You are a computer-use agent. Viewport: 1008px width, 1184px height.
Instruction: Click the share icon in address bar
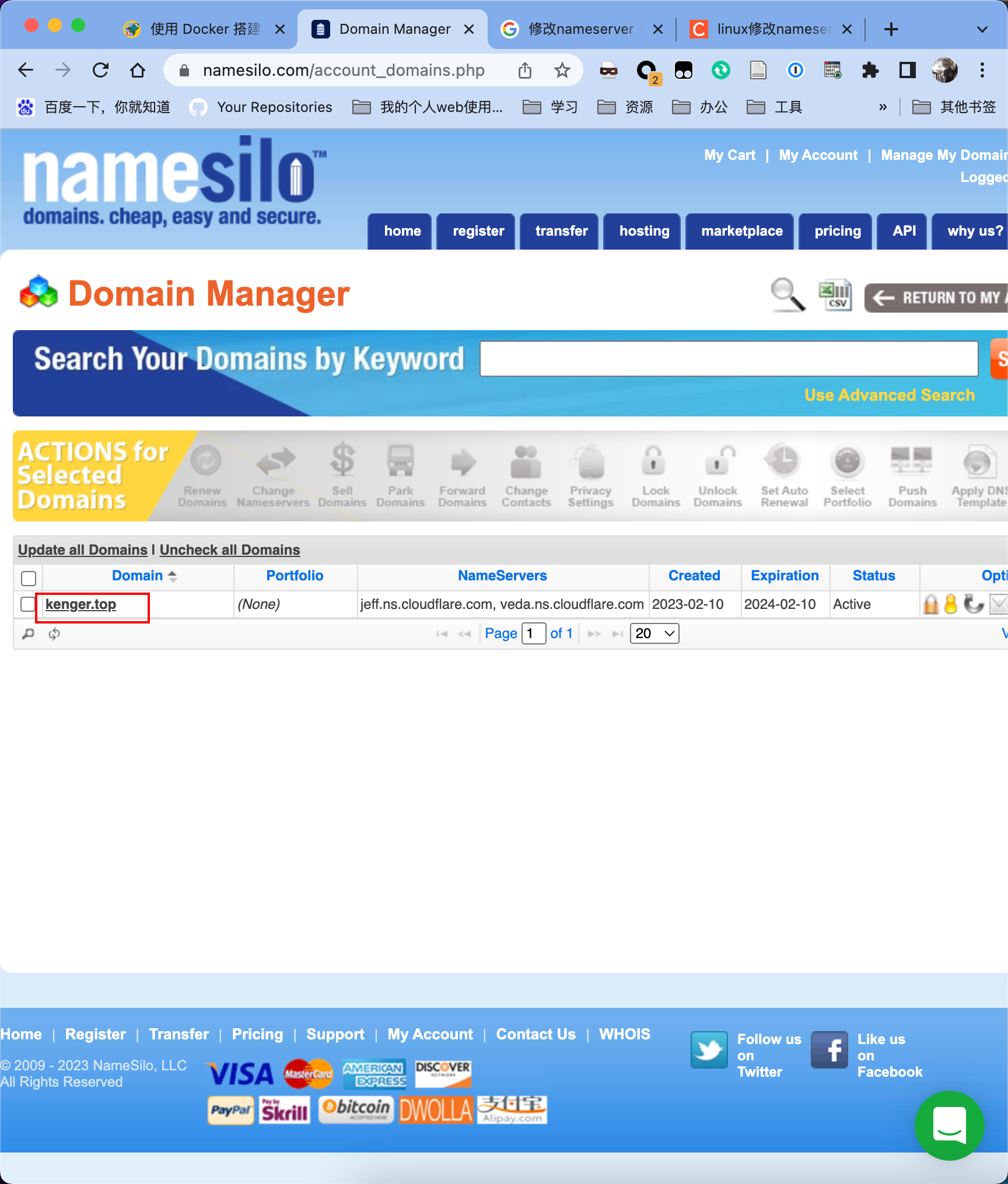click(525, 70)
